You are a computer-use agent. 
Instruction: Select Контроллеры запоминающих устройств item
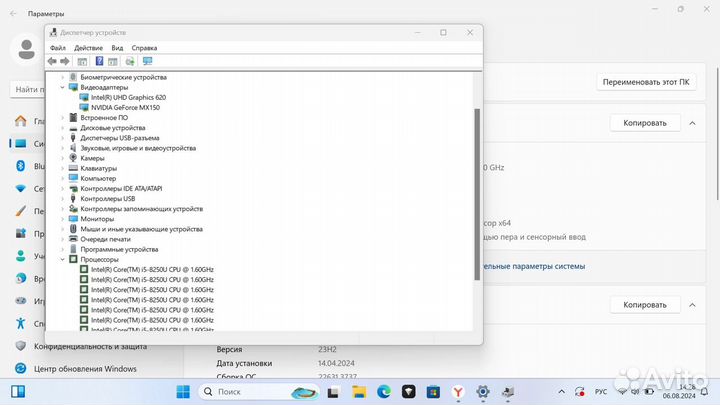click(141, 208)
